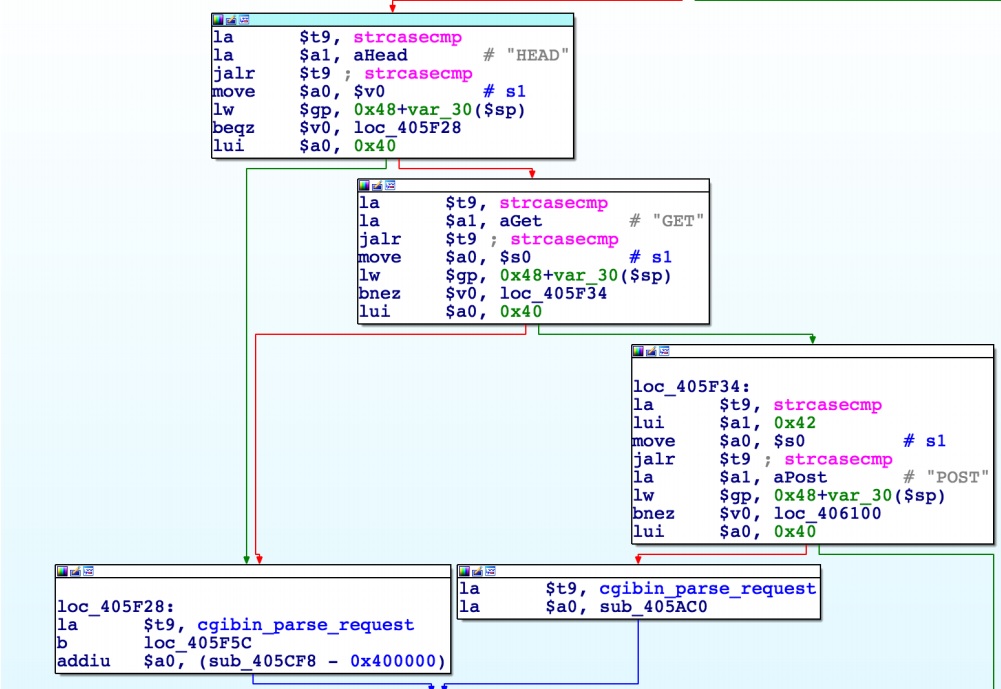Follow the loc_406100 branch target
Viewport: 1001px width, 689px height.
(827, 514)
